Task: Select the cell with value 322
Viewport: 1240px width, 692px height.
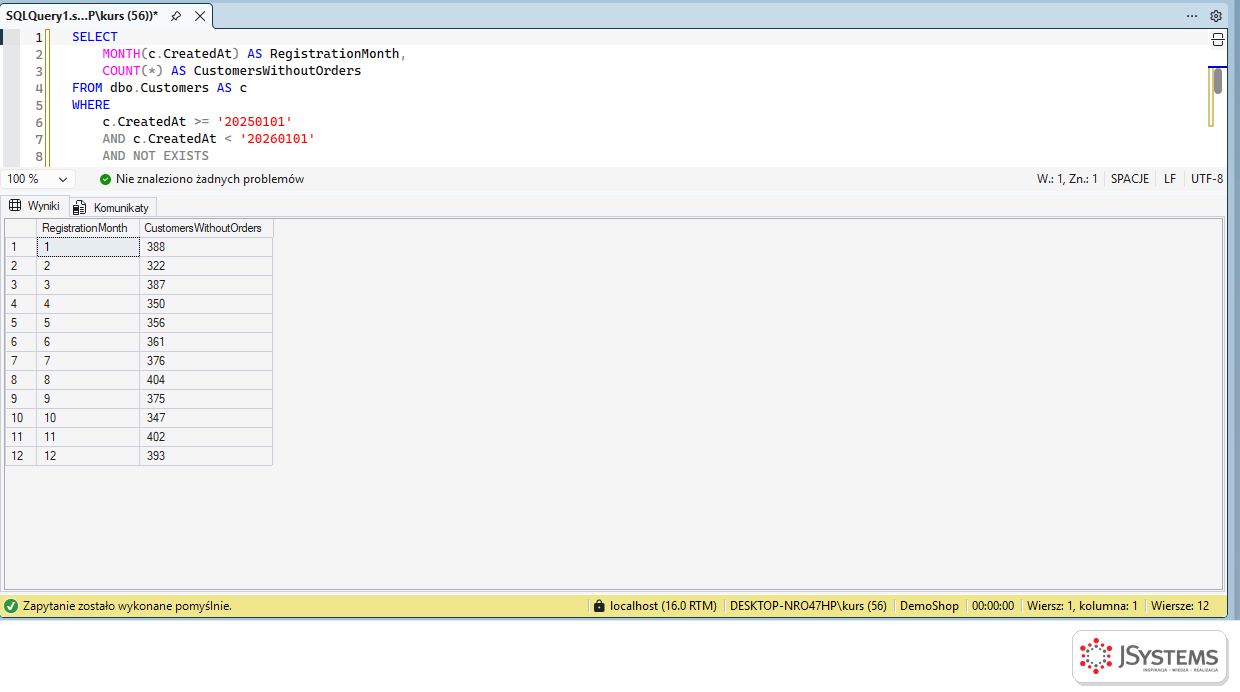Action: pyautogui.click(x=206, y=266)
